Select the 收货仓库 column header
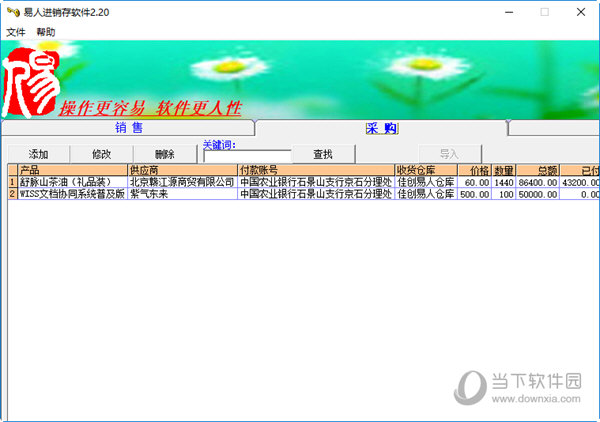Viewport: 600px width, 422px height. [426, 170]
